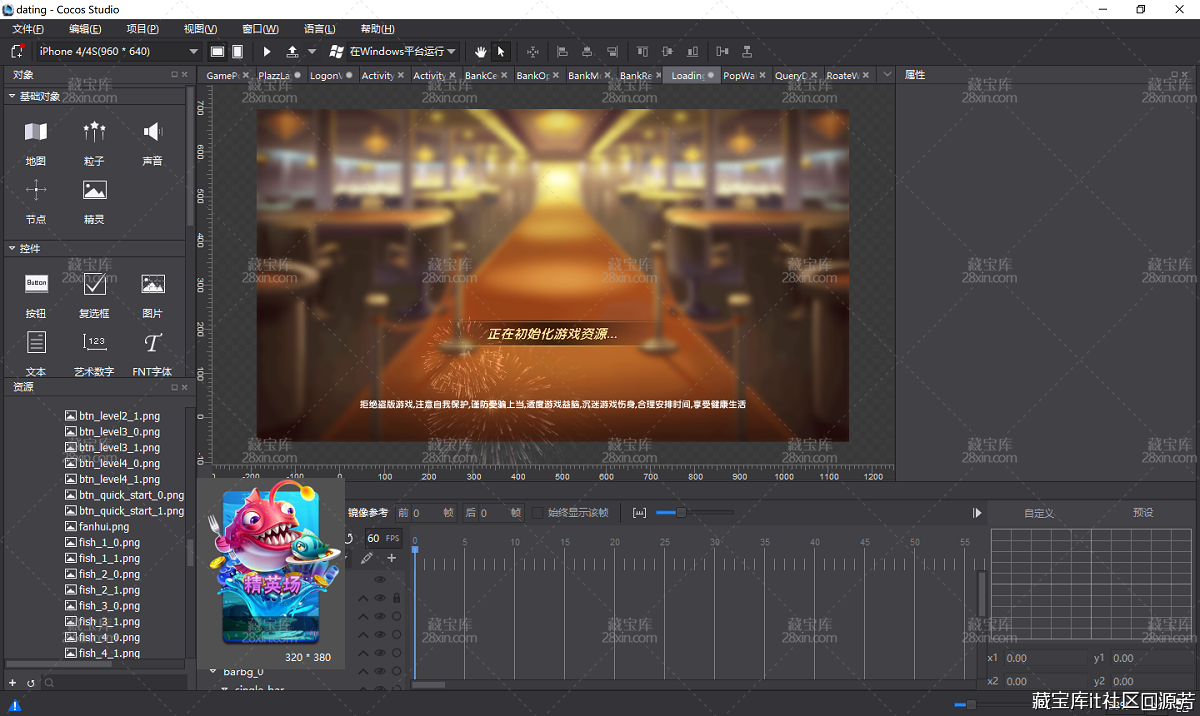Expand the timeline right panel arrow

[x=977, y=513]
